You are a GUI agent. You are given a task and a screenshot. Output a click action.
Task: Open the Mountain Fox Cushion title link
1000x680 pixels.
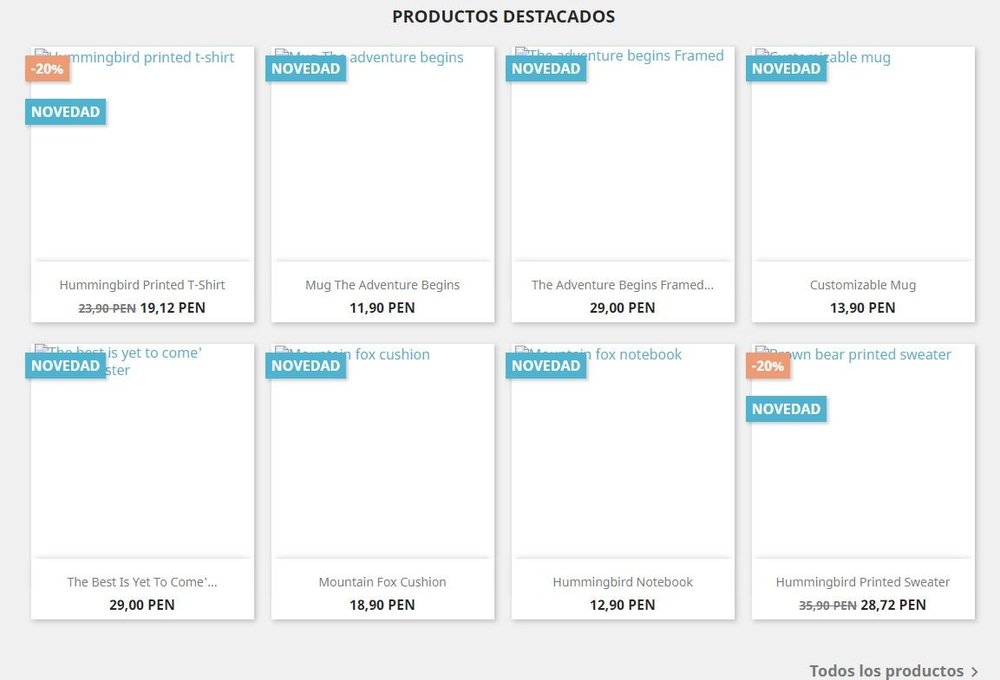point(382,582)
